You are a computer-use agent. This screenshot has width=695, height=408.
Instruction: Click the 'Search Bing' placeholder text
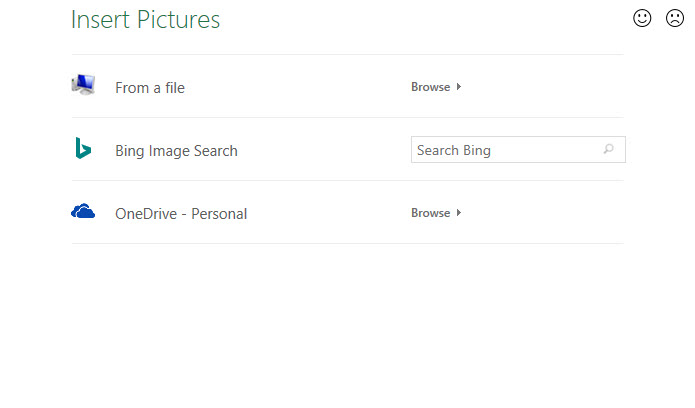tap(453, 150)
